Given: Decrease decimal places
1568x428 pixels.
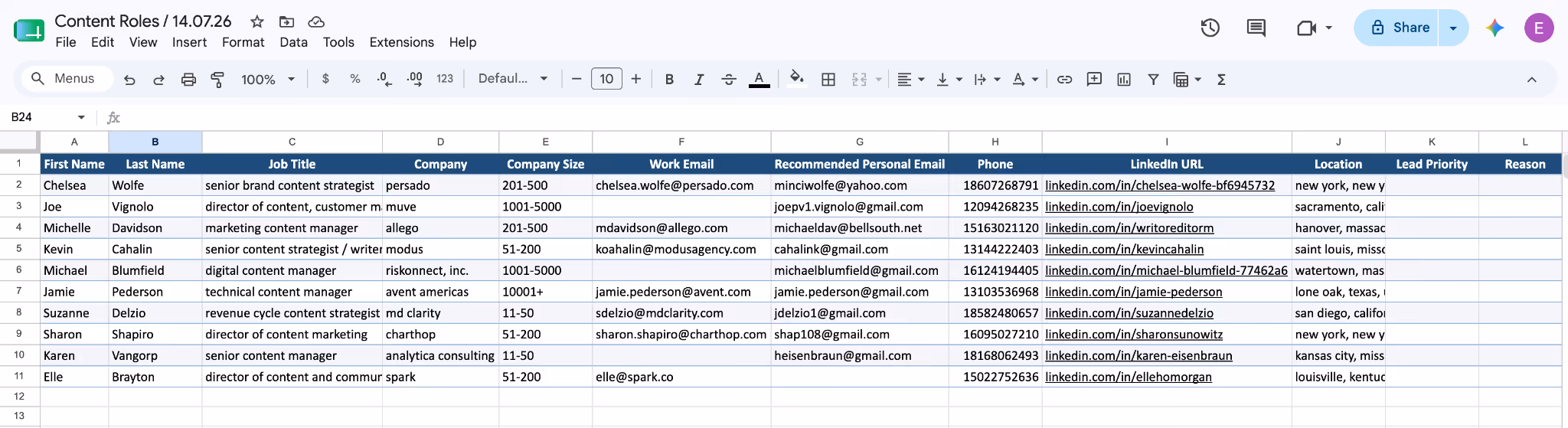Looking at the screenshot, I should (384, 78).
